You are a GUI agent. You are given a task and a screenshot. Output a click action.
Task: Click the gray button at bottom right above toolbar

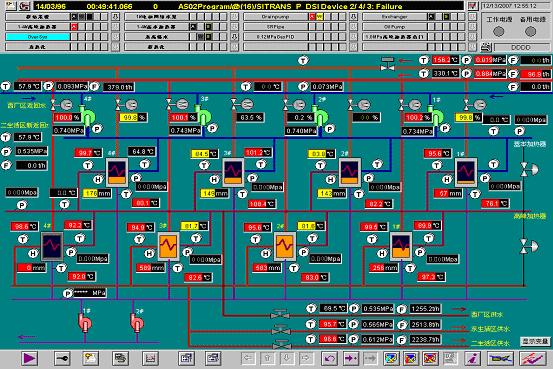[535, 341]
